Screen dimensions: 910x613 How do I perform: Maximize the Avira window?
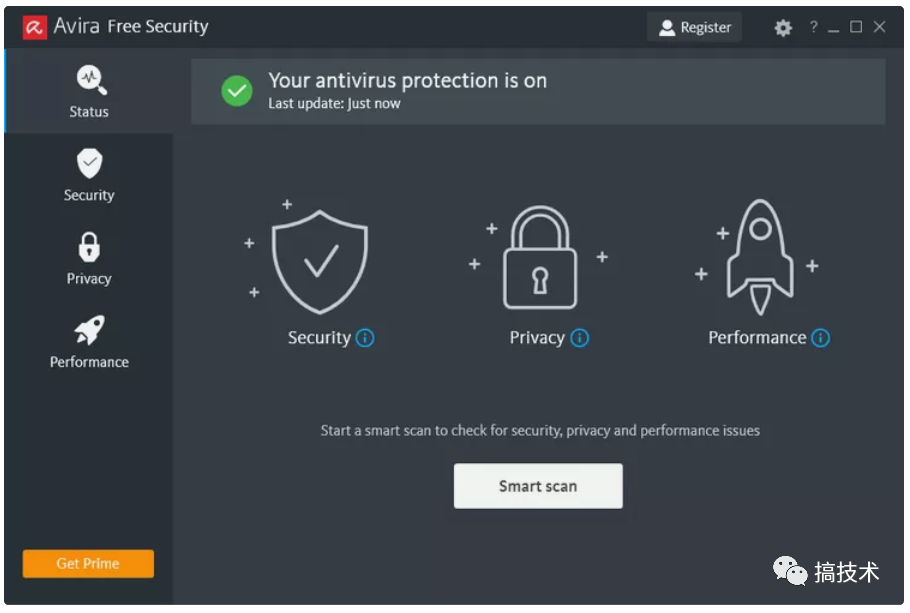tap(856, 27)
